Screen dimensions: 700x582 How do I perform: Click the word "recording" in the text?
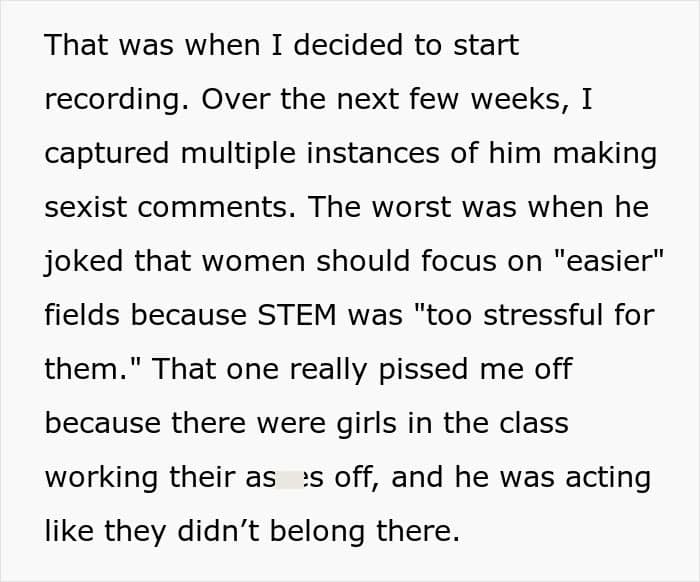113,100
